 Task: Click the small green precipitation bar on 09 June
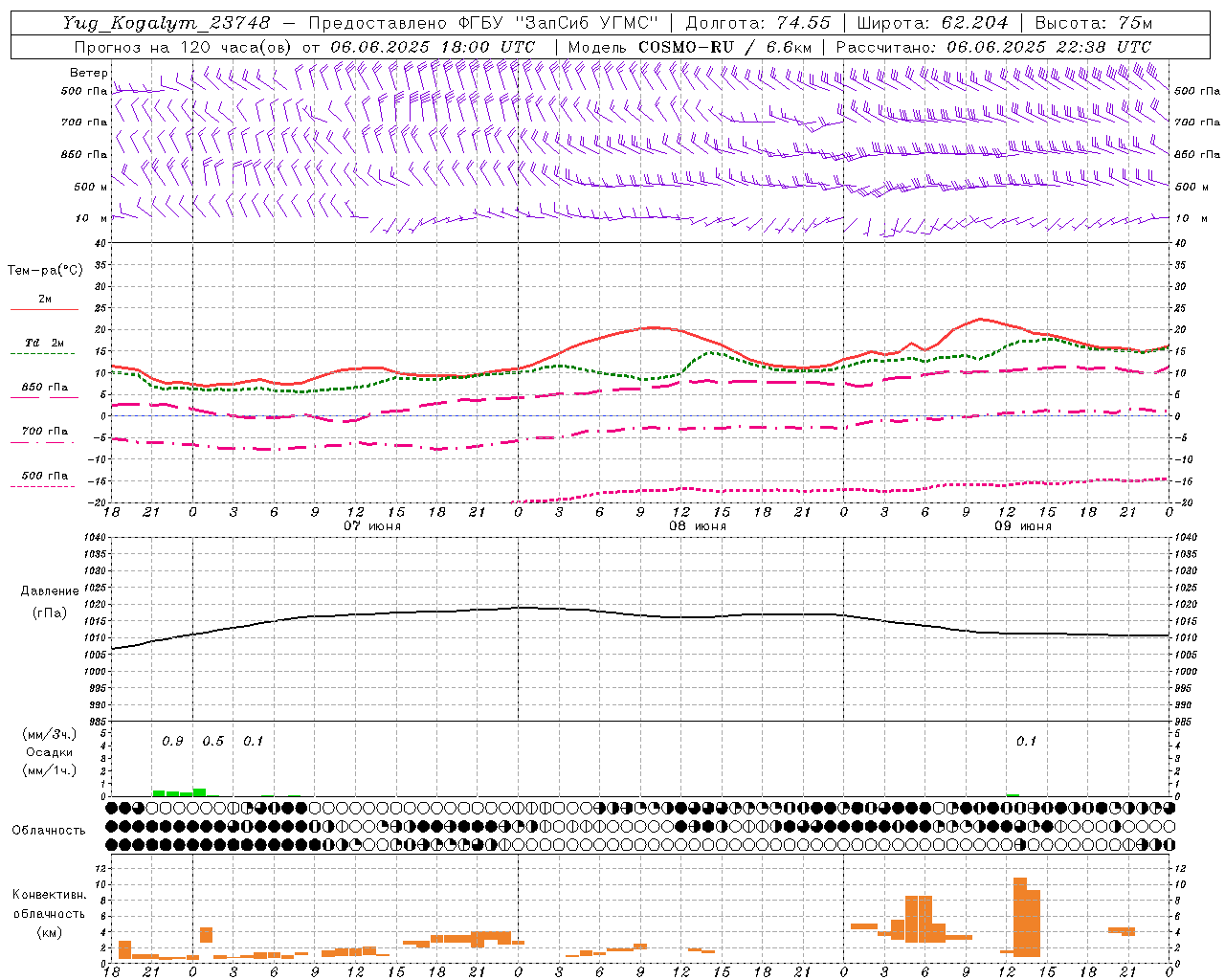point(1013,794)
